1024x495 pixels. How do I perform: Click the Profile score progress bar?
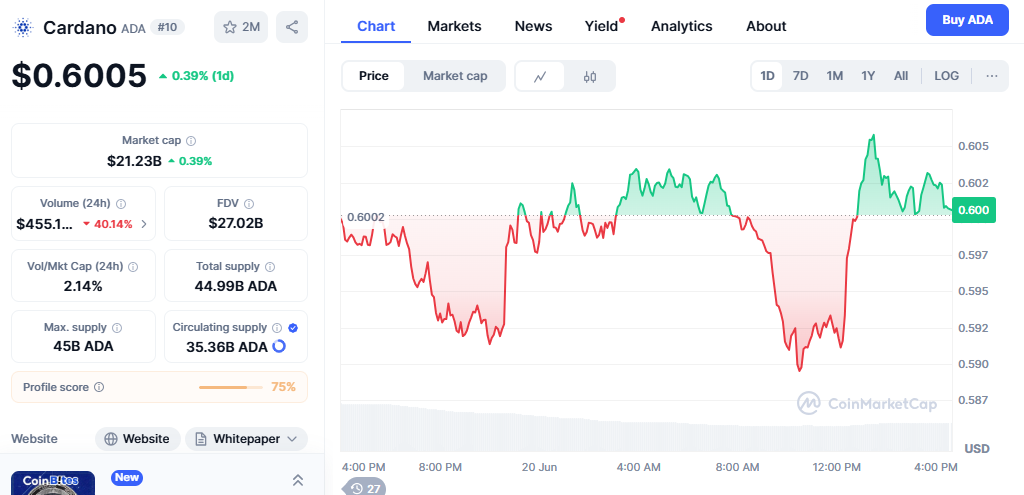point(231,387)
